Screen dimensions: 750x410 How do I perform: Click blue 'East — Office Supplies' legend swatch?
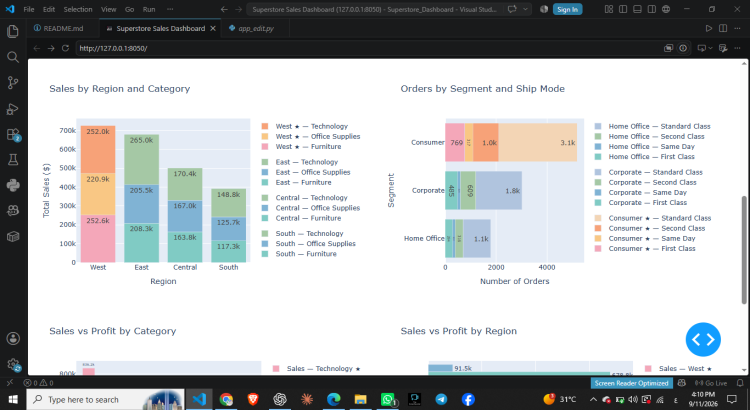click(x=265, y=172)
